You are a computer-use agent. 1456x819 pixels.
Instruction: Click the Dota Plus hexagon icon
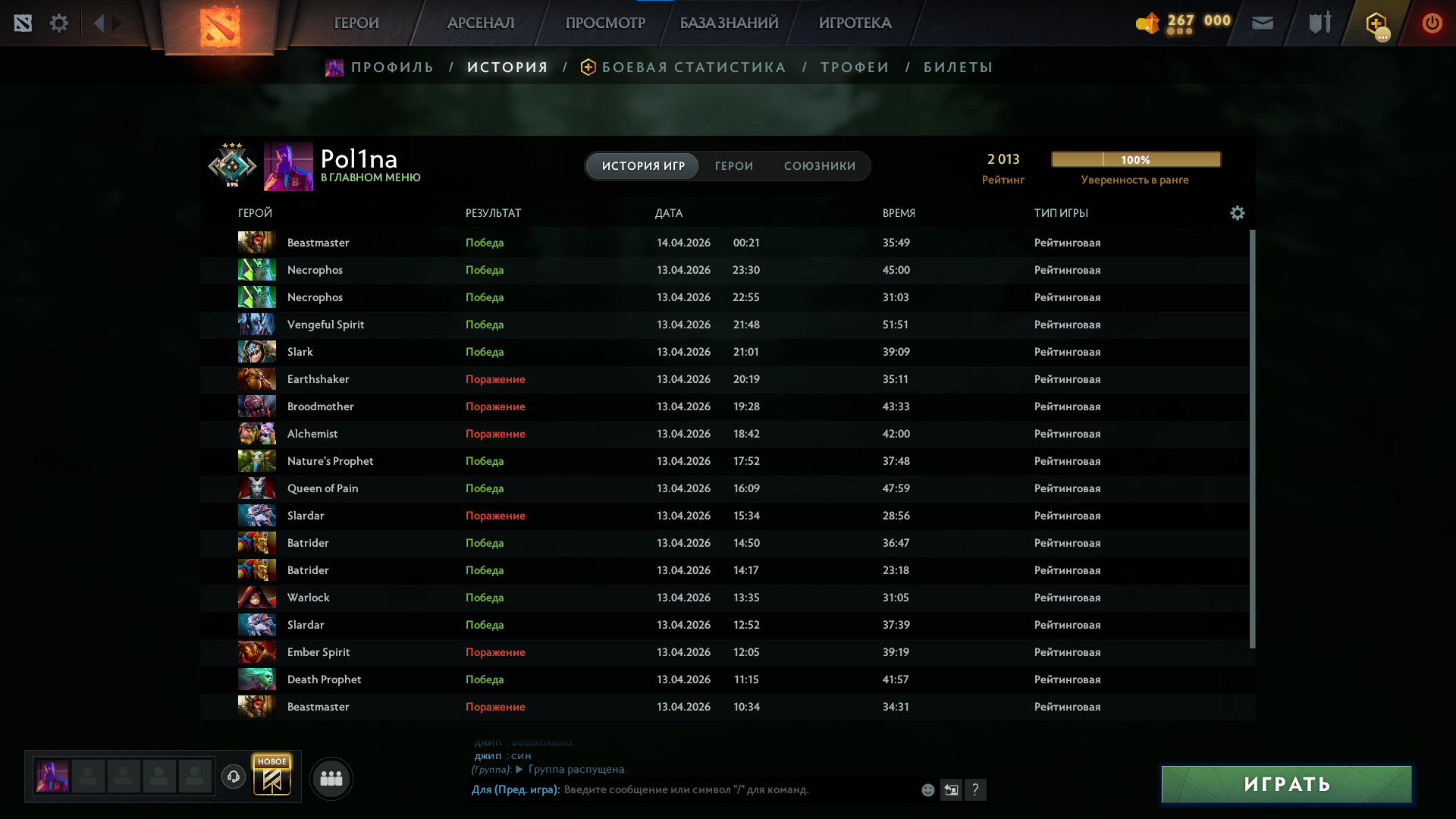(1376, 24)
